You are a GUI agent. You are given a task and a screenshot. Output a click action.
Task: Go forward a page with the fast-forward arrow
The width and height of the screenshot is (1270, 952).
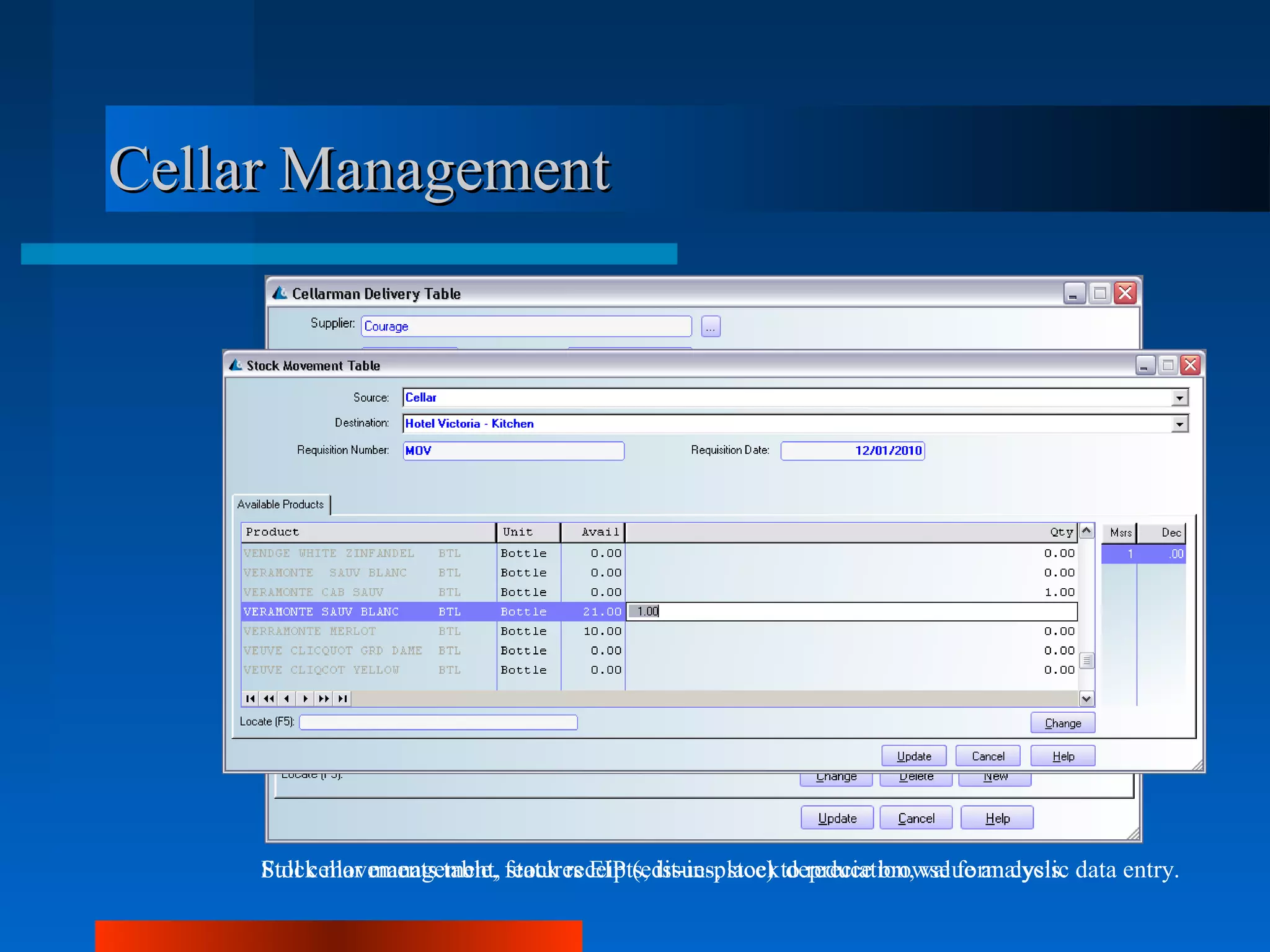point(324,699)
